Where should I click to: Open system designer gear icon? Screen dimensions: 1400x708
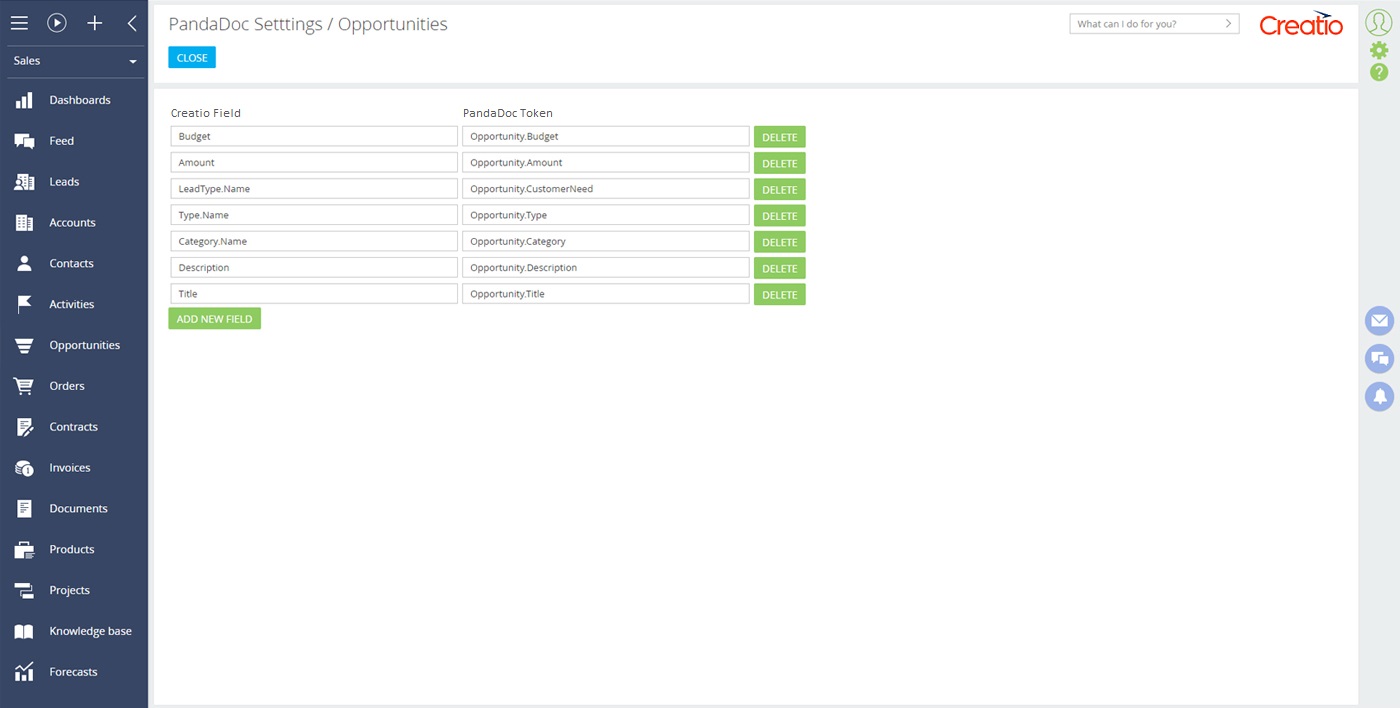pyautogui.click(x=1379, y=50)
